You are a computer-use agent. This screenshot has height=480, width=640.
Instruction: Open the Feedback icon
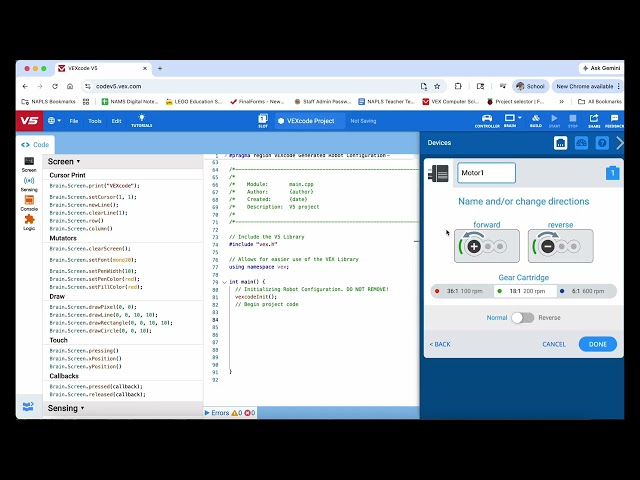click(614, 120)
